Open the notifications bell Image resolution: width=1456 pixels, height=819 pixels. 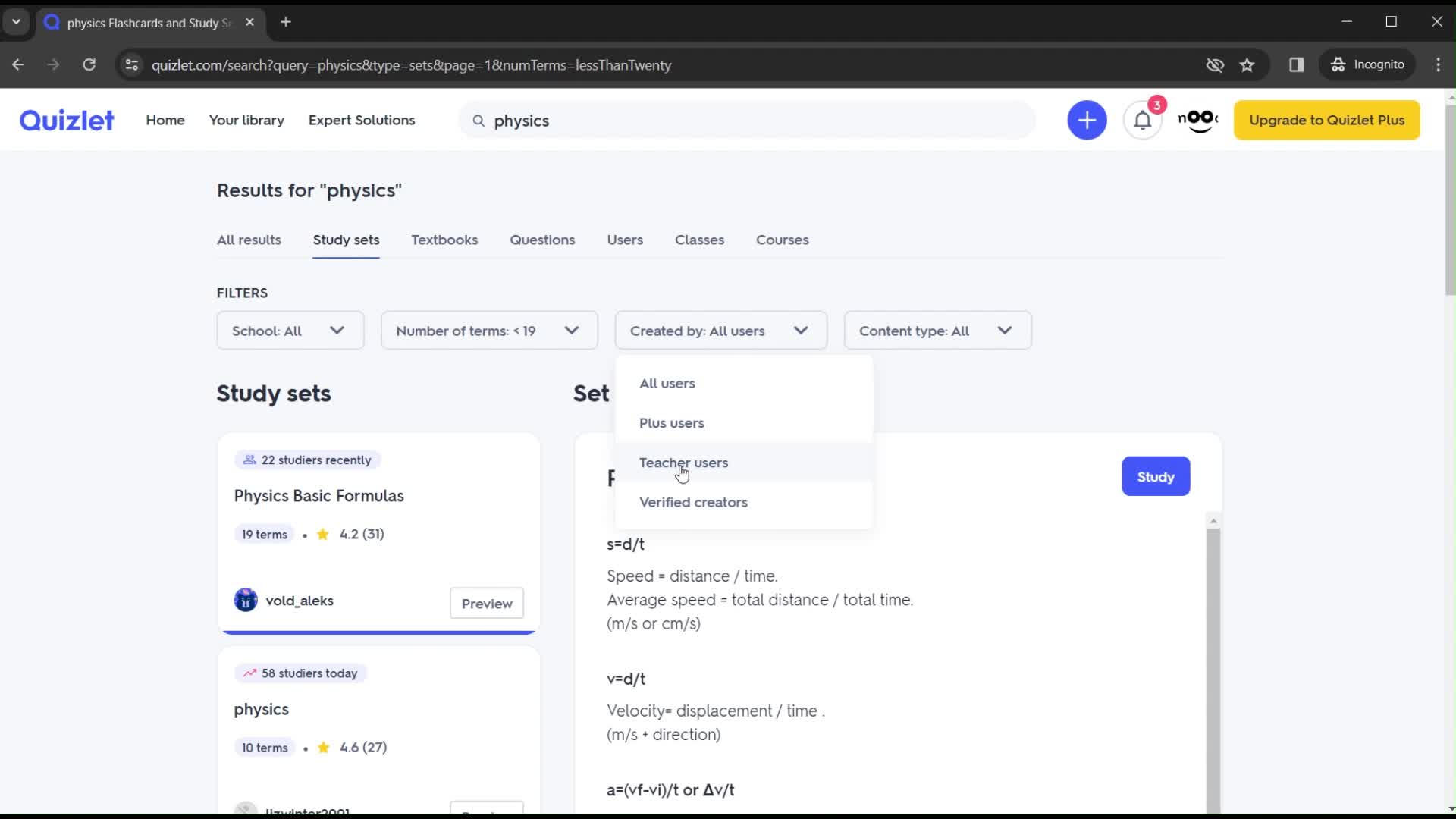(x=1143, y=120)
